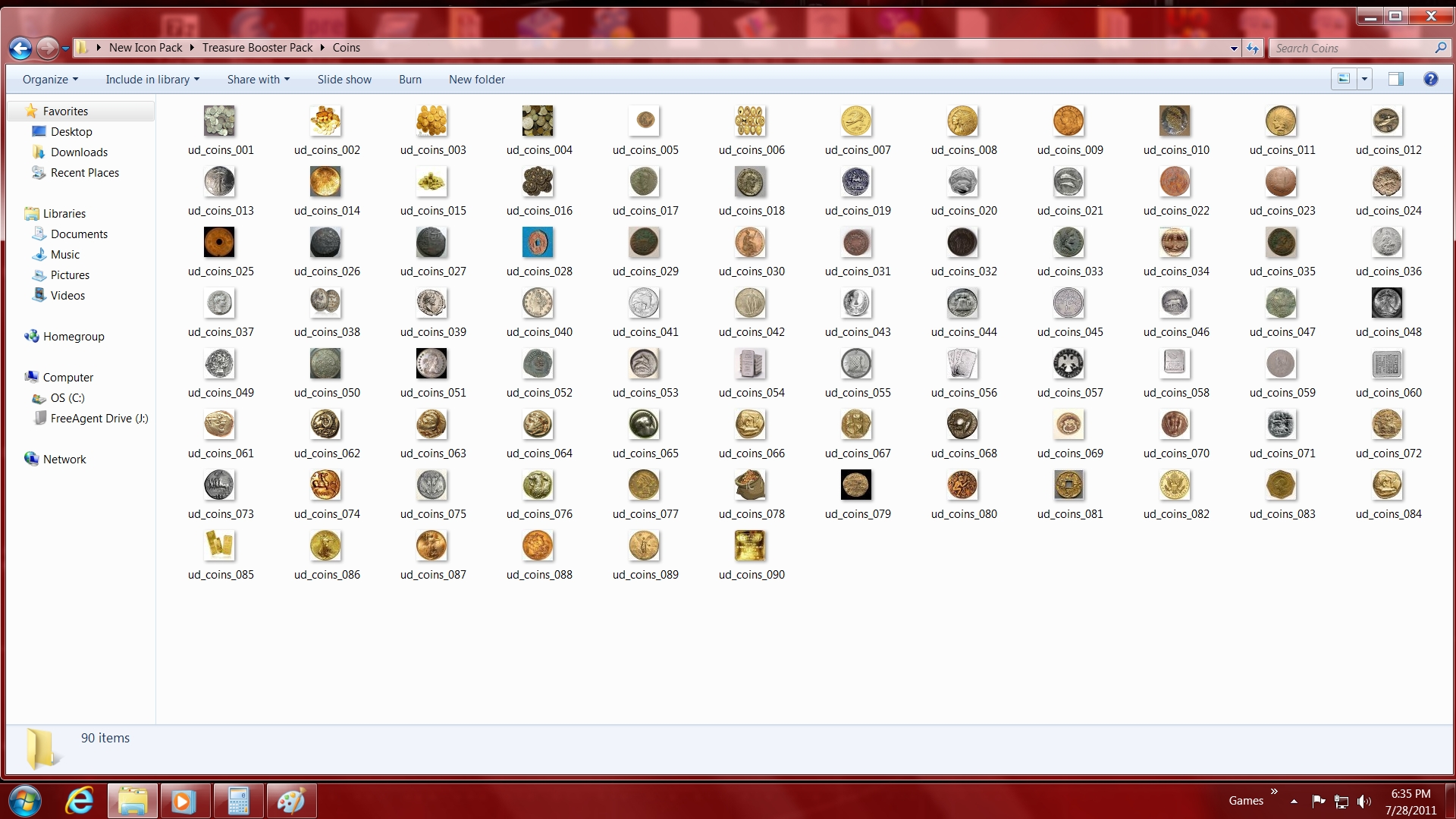Click the Change your view icon

(1344, 79)
